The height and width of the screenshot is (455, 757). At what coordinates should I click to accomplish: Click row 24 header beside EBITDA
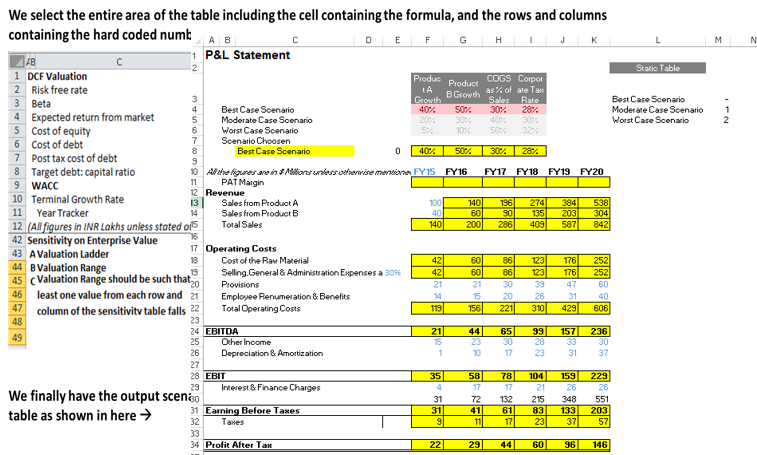195,331
